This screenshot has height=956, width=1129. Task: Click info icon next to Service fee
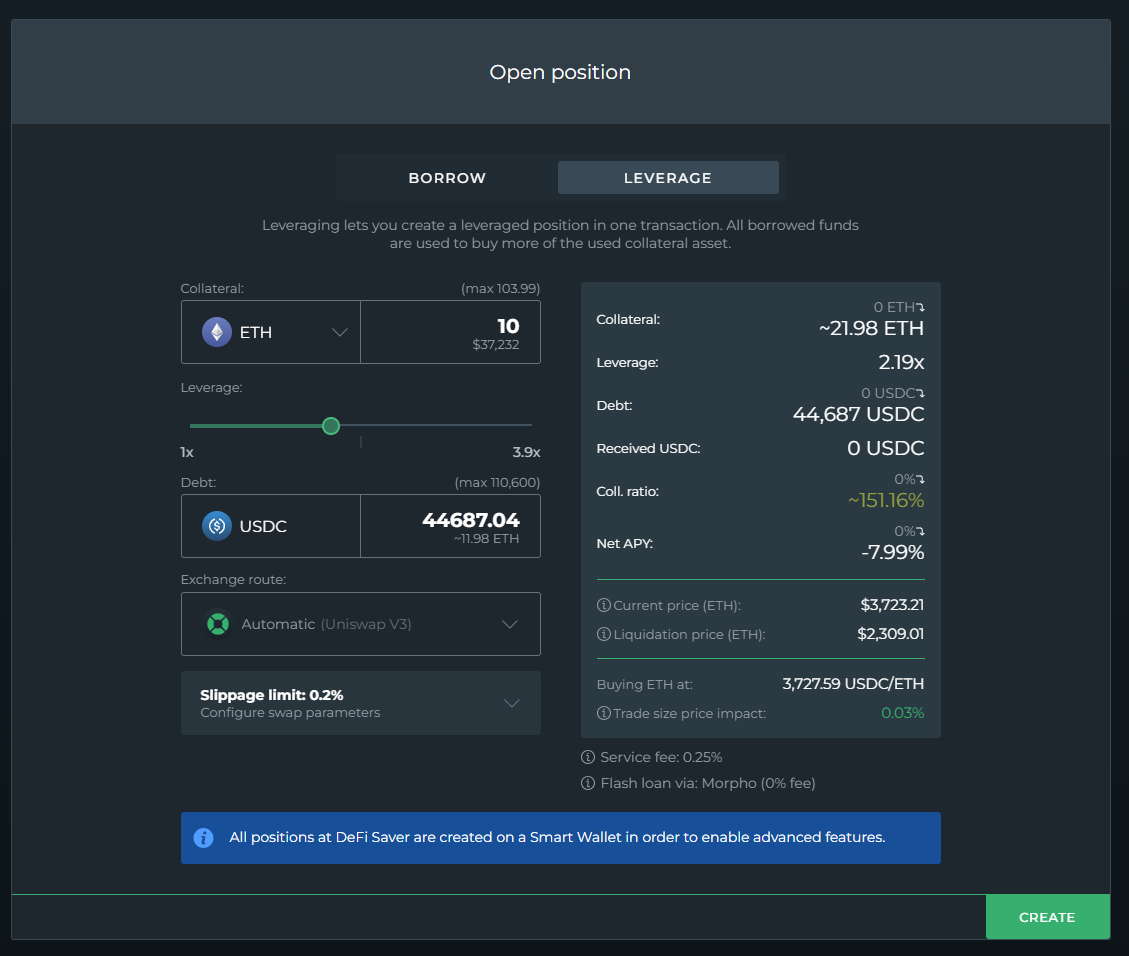588,757
